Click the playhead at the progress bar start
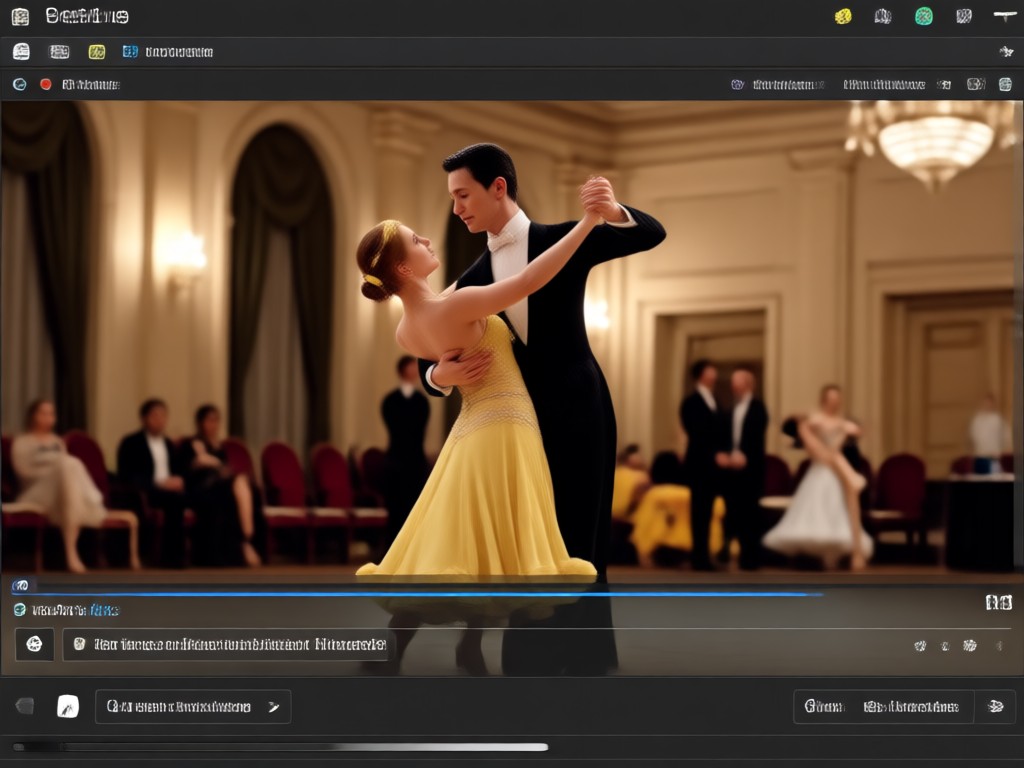 [21, 585]
